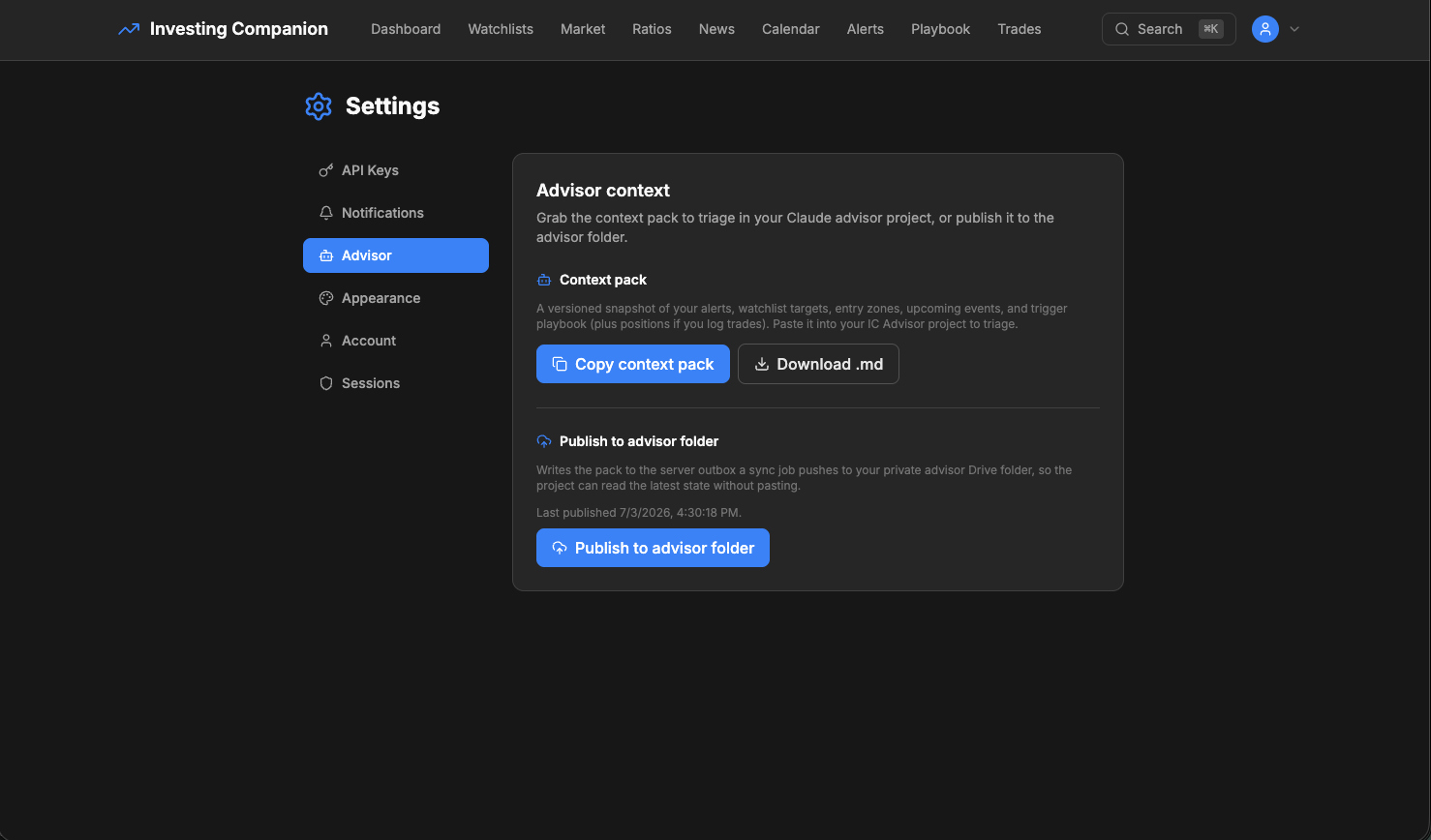Go to Alerts in top navigation

866,29
